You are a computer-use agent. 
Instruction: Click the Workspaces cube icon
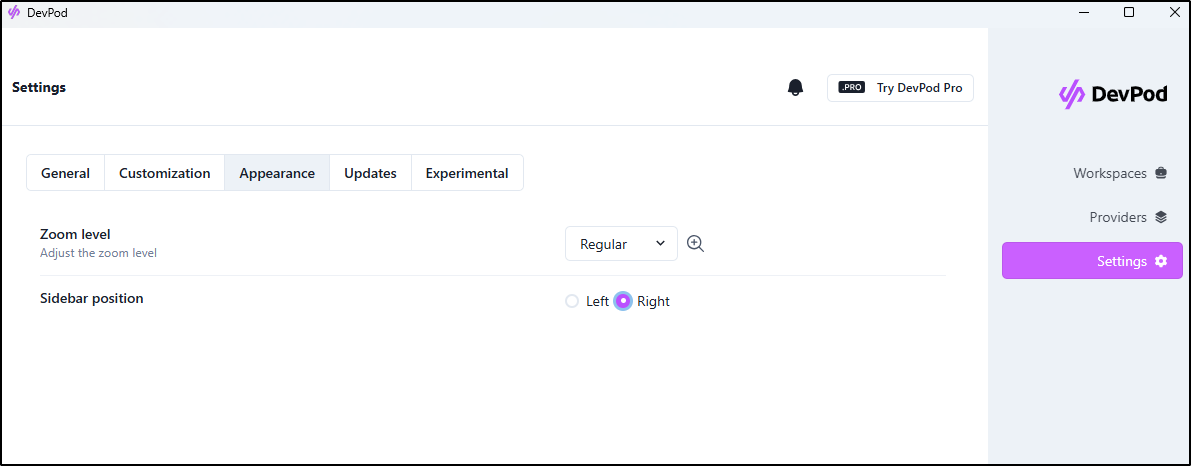pos(1161,173)
